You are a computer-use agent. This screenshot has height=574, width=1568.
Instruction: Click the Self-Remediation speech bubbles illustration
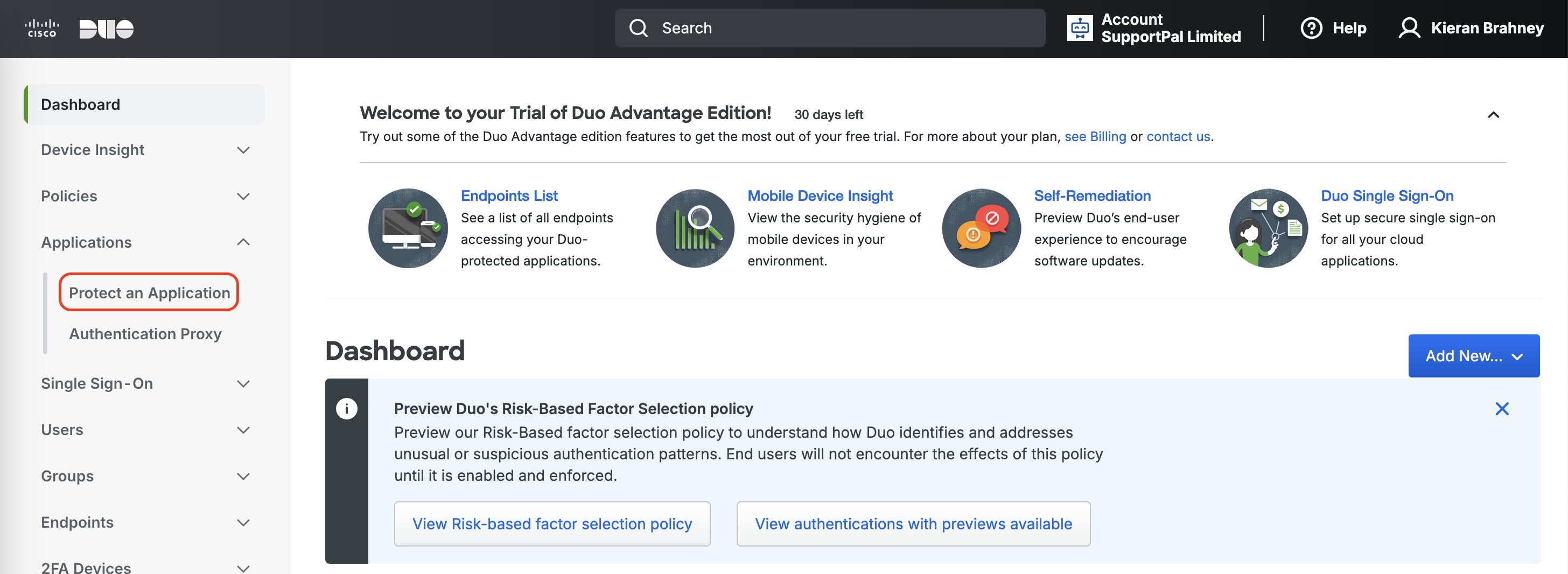click(981, 228)
